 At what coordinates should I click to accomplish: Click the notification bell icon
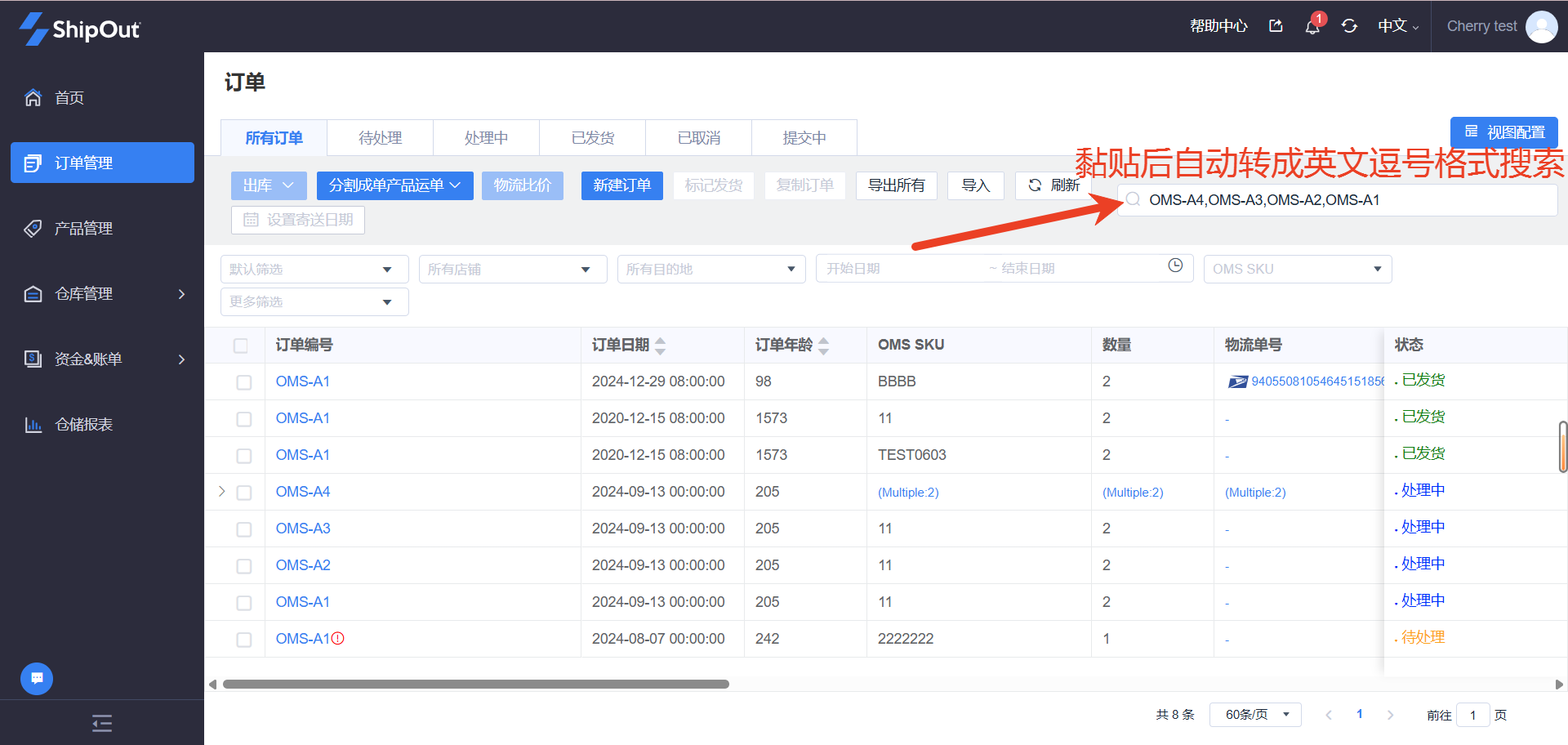coord(1312,27)
